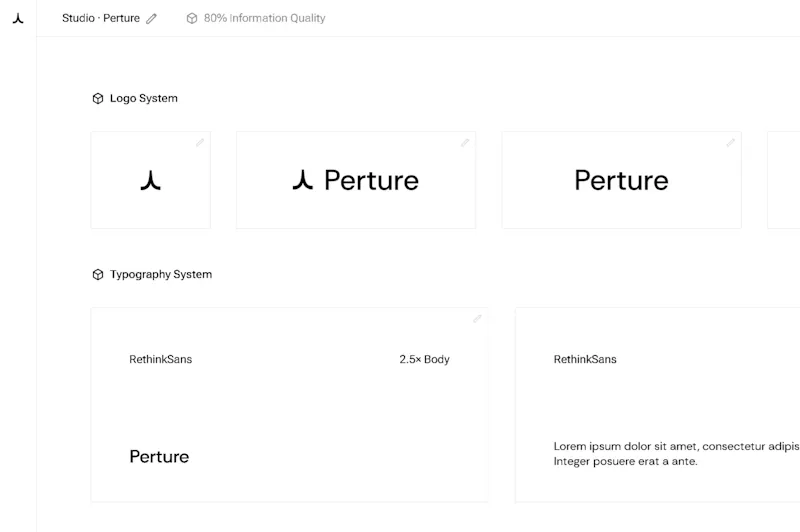Viewport: 800px width, 532px height.
Task: Edit the symbol-only logo card pencil icon
Action: [200, 142]
